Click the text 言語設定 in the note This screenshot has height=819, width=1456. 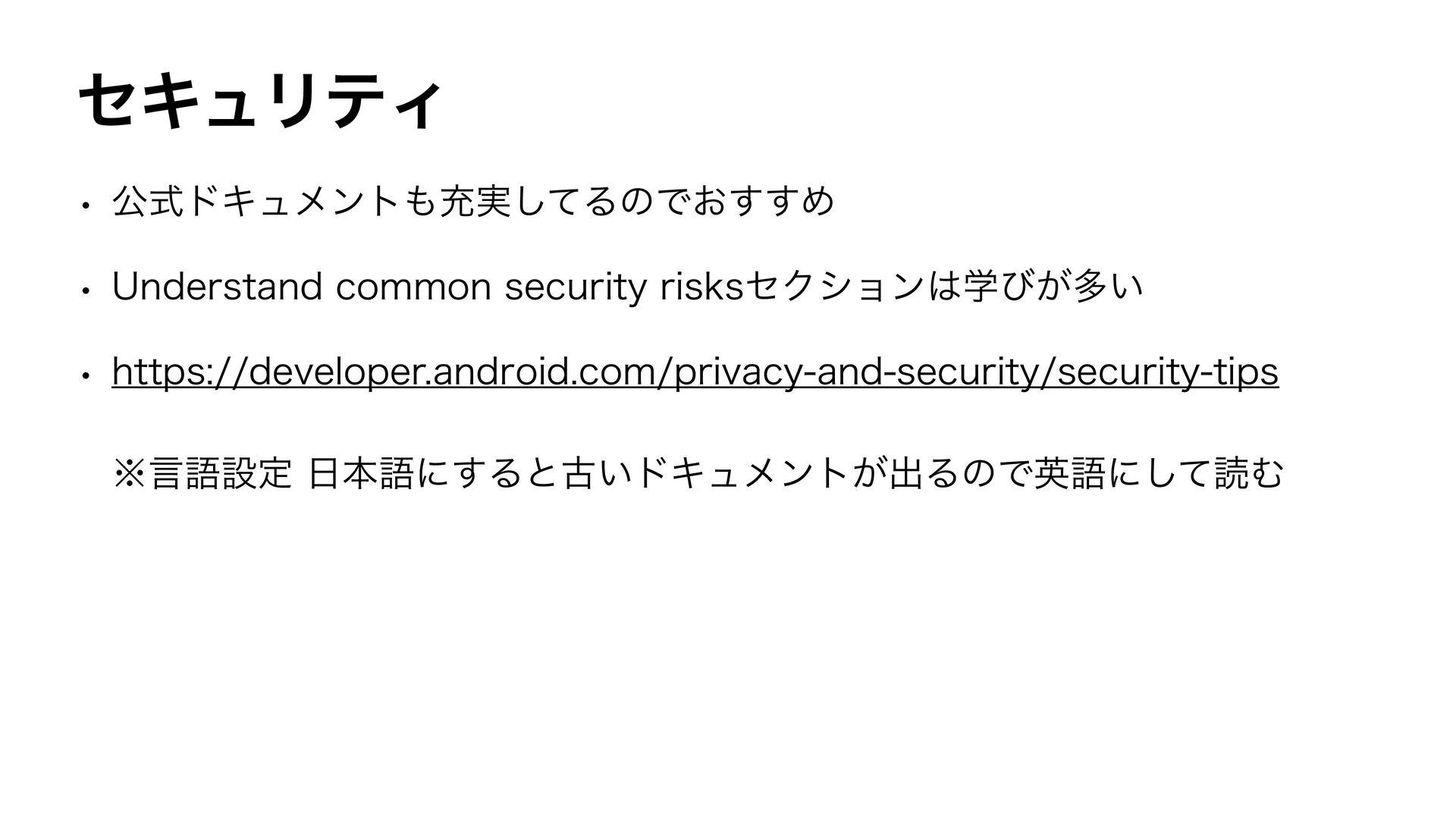(x=220, y=474)
